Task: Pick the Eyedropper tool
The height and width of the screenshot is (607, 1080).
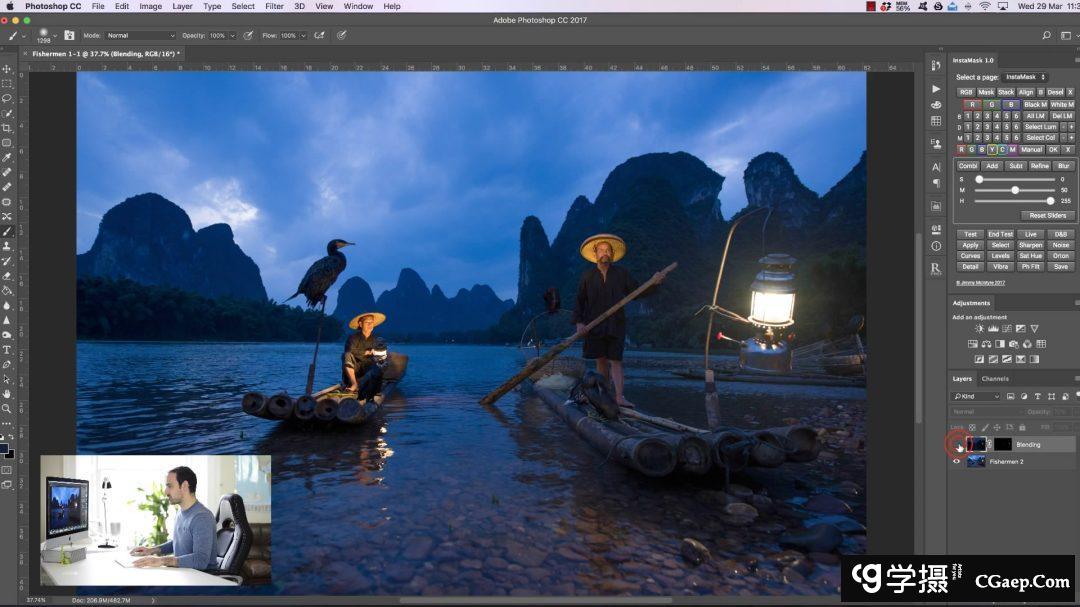Action: 7,157
